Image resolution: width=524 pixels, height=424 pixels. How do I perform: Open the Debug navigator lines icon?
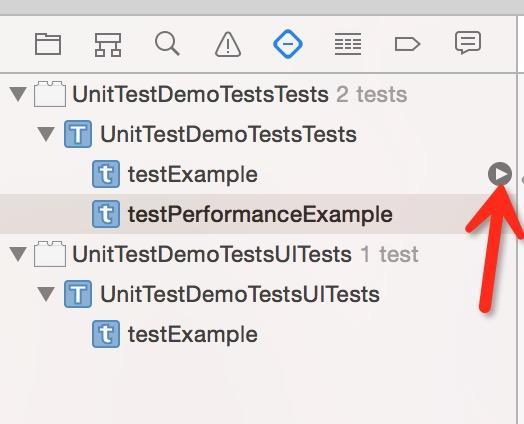[348, 44]
